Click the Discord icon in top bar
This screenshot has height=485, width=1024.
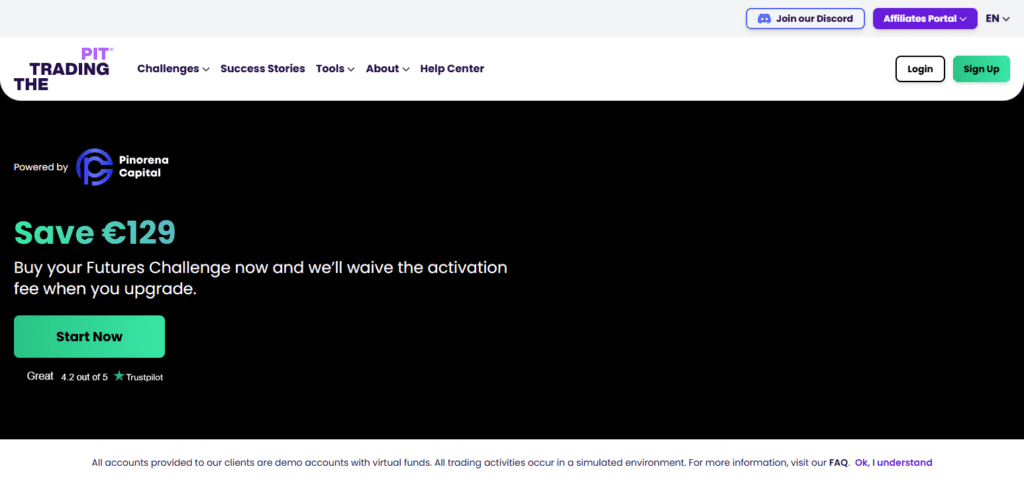click(x=764, y=19)
